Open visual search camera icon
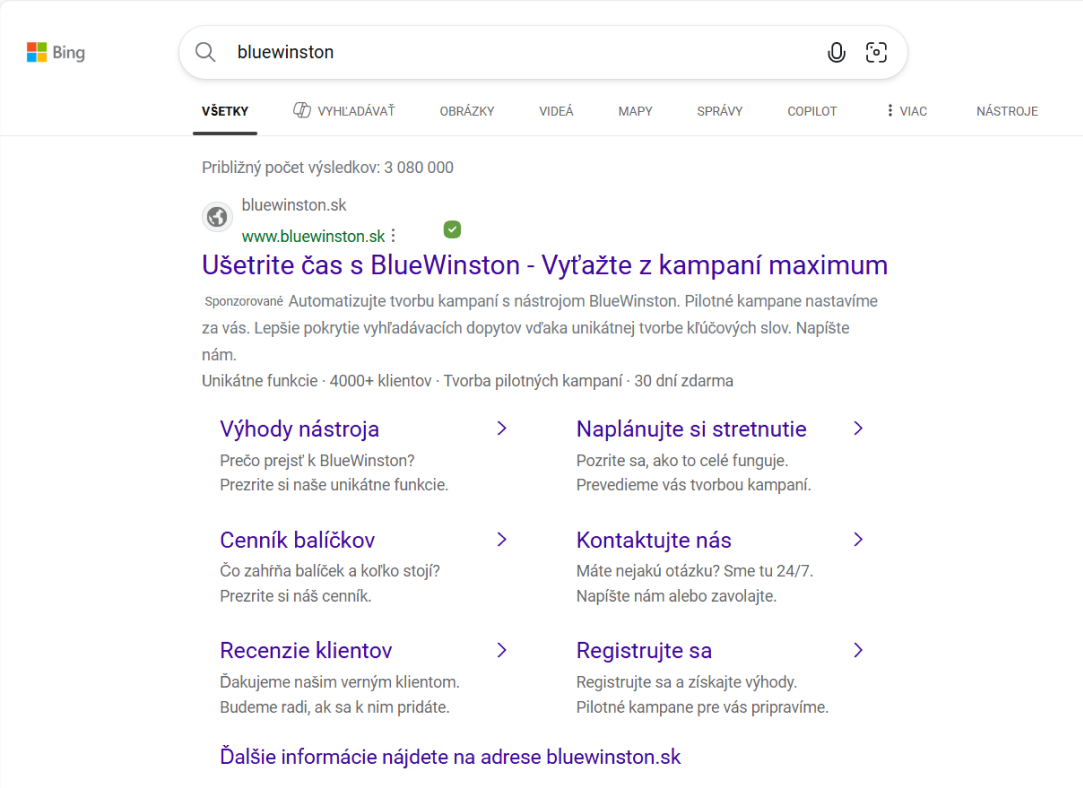The height and width of the screenshot is (788, 1083). (x=876, y=53)
